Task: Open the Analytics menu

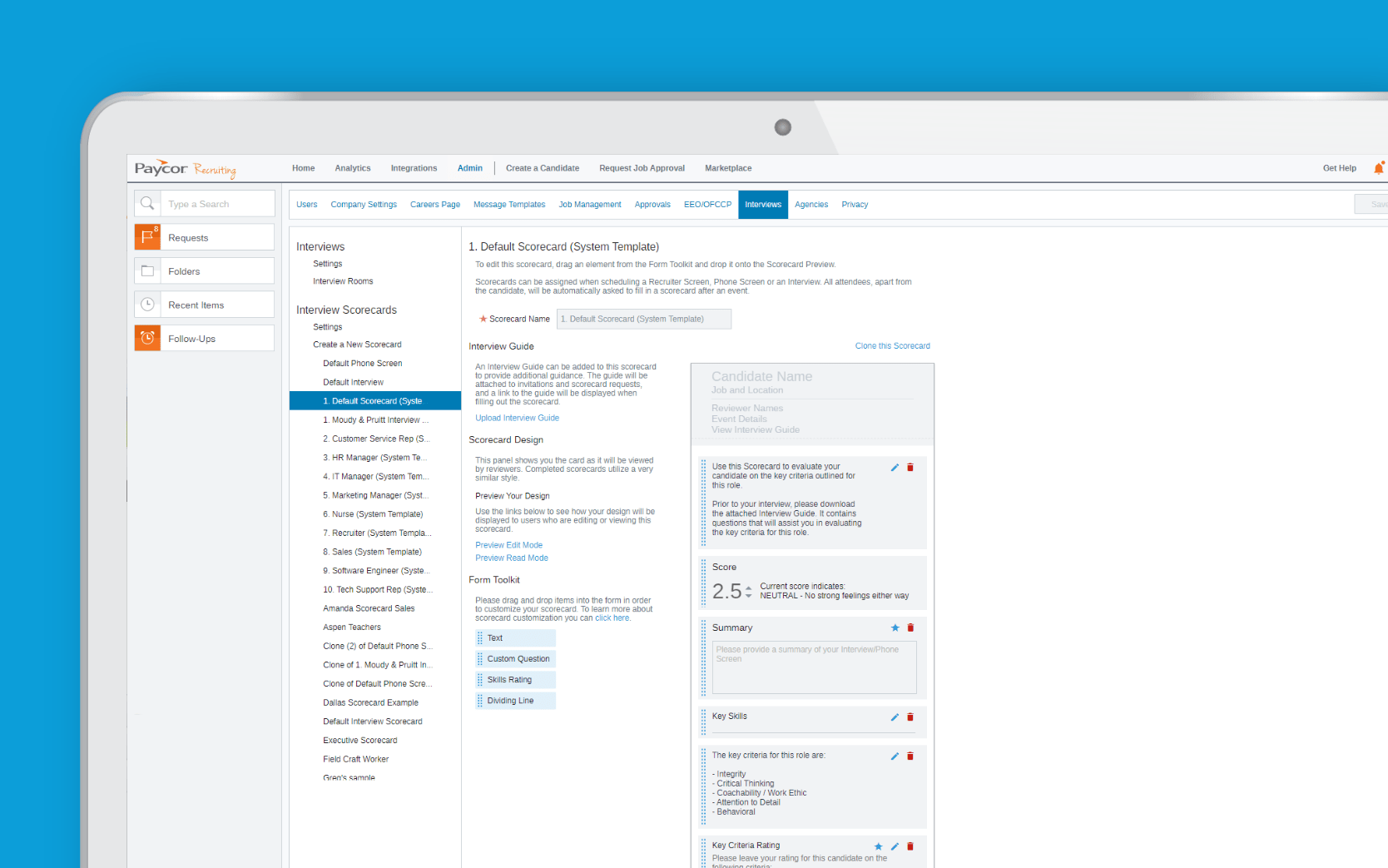Action: point(353,168)
